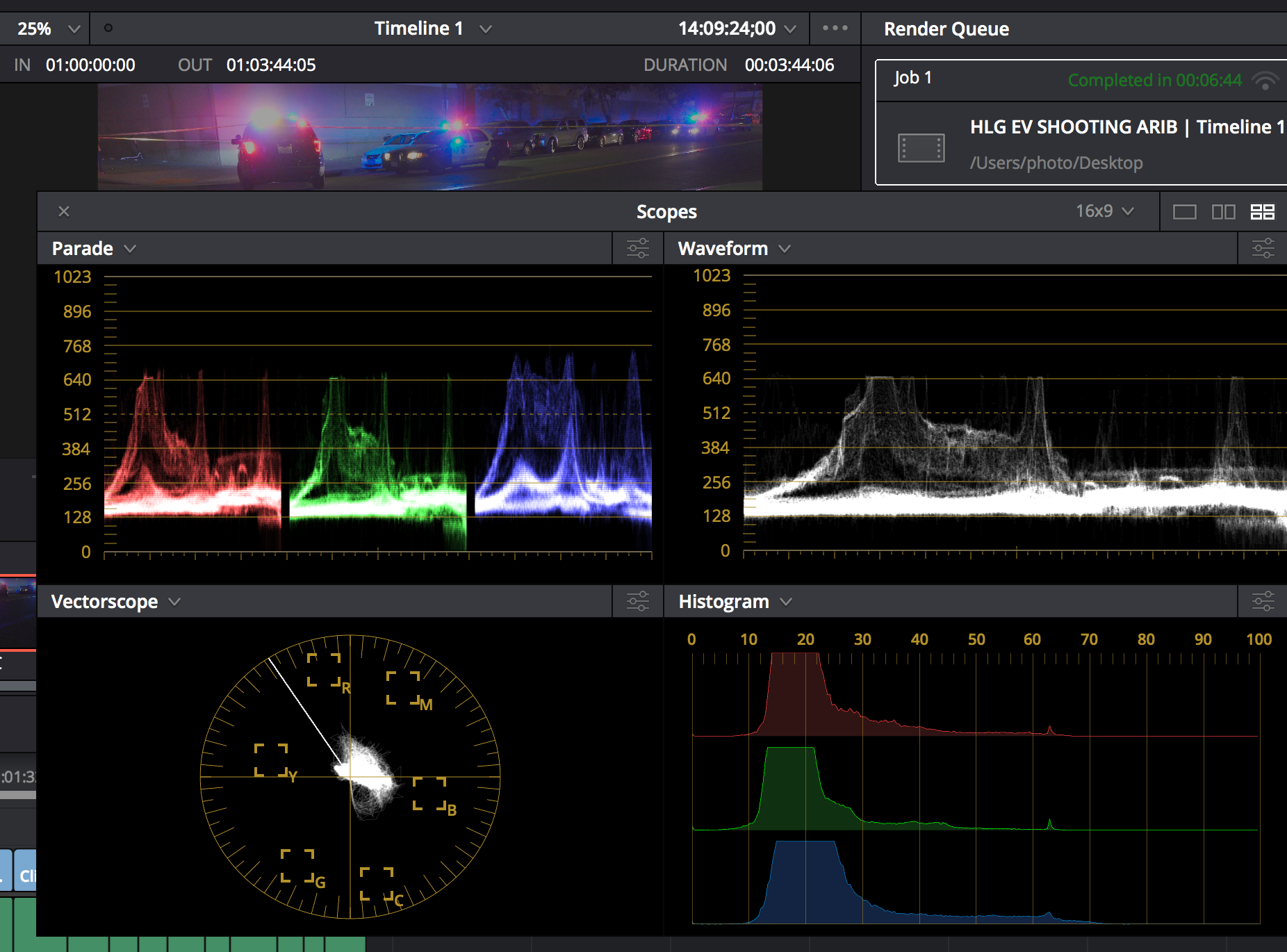1287x952 pixels.
Task: Switch scopes to single view layout
Action: [x=1184, y=212]
